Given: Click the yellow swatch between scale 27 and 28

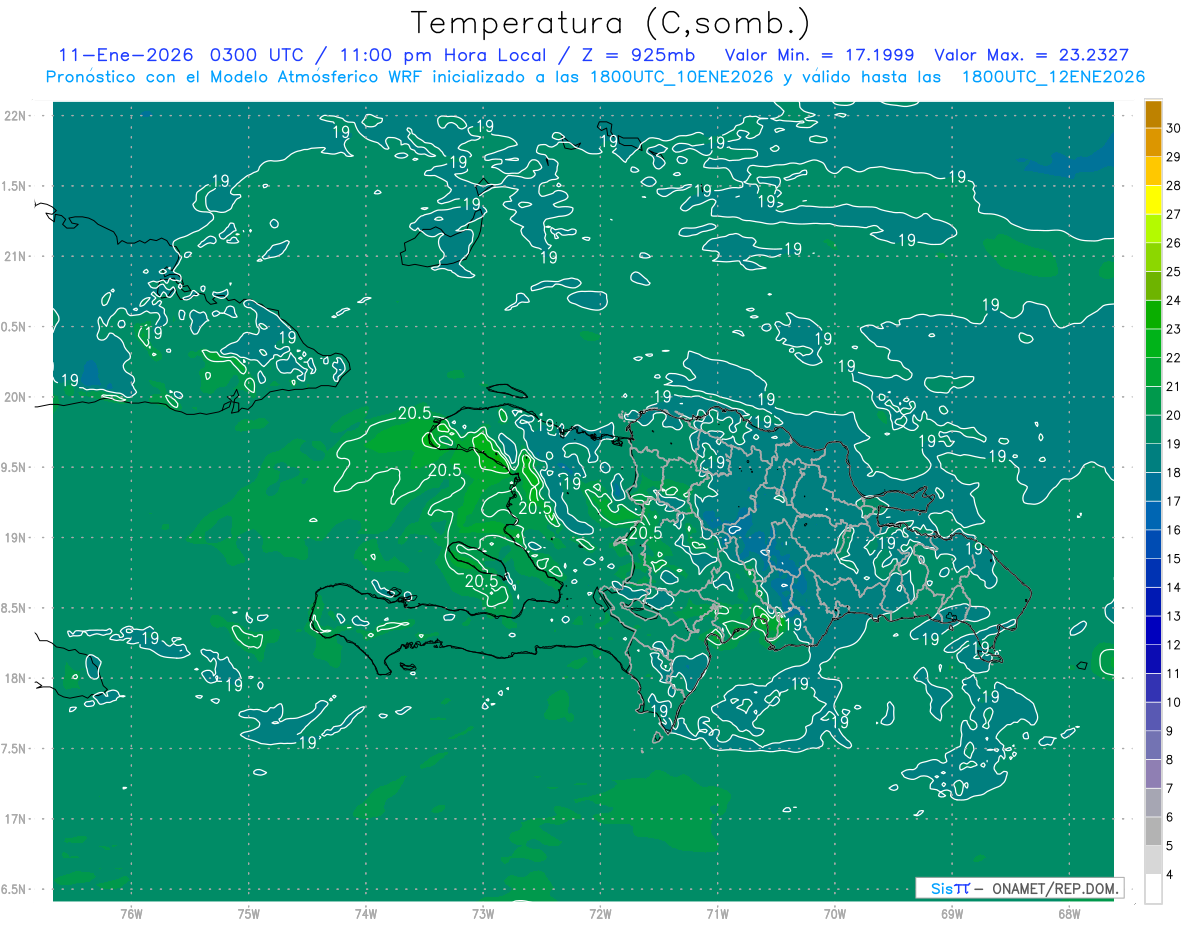Looking at the screenshot, I should point(1153,200).
